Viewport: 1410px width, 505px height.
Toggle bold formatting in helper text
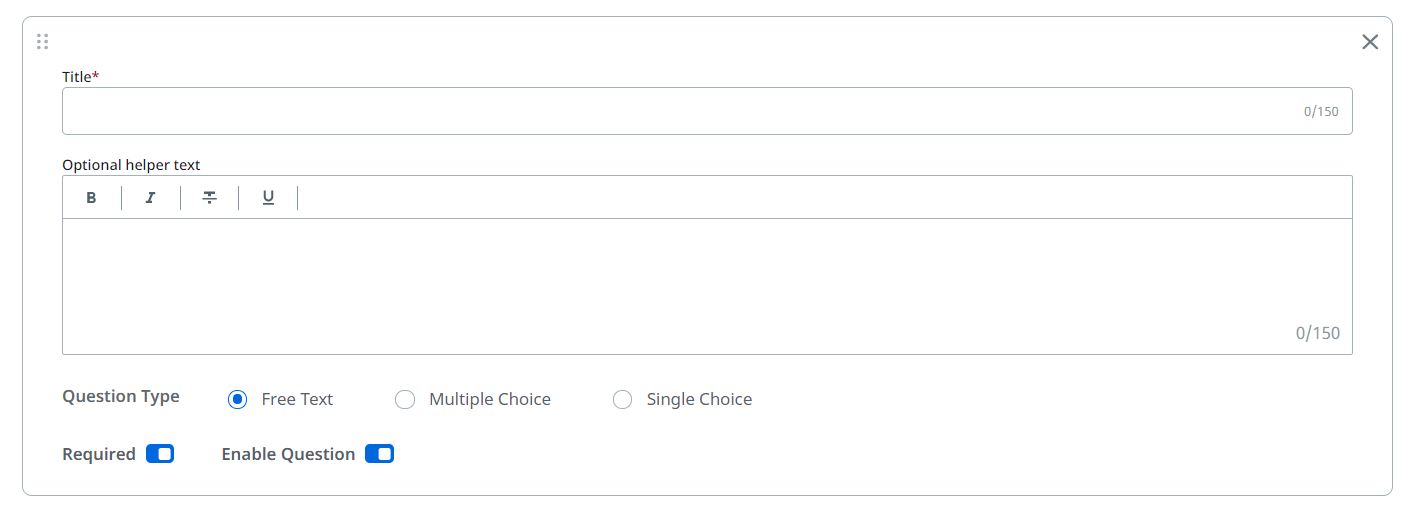pos(91,198)
